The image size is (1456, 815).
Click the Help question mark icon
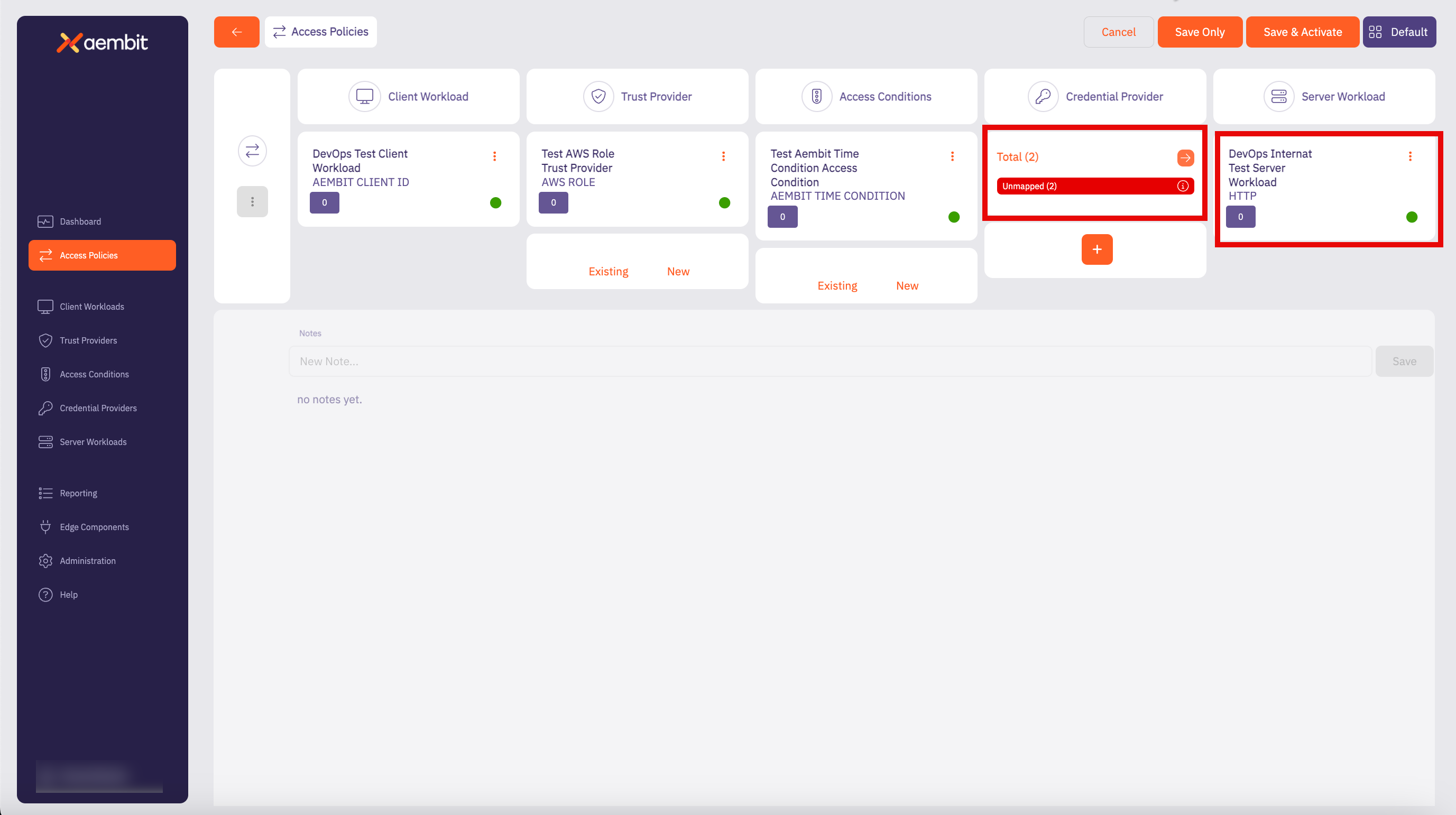[45, 595]
